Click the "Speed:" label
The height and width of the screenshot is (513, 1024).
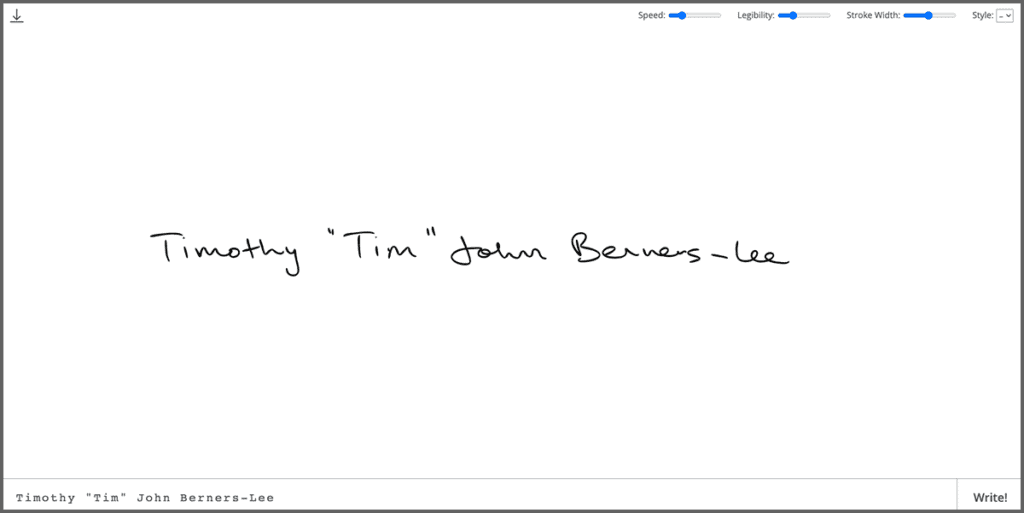click(x=652, y=16)
